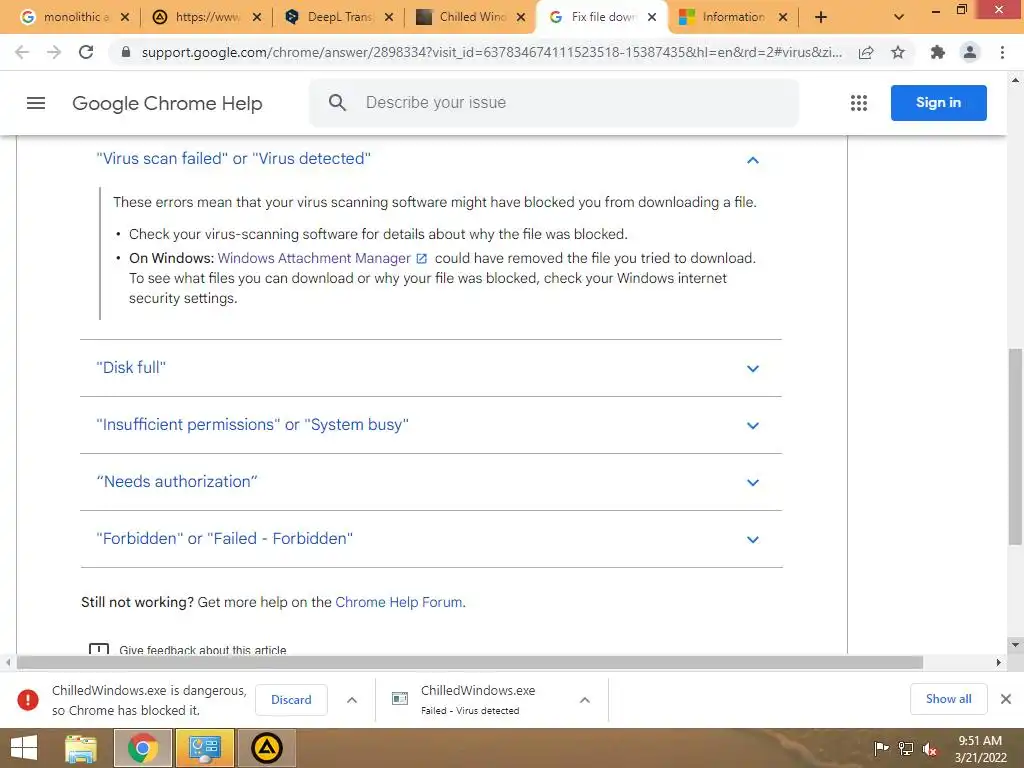
Task: Open the Chrome Help Forum link
Action: tap(398, 602)
